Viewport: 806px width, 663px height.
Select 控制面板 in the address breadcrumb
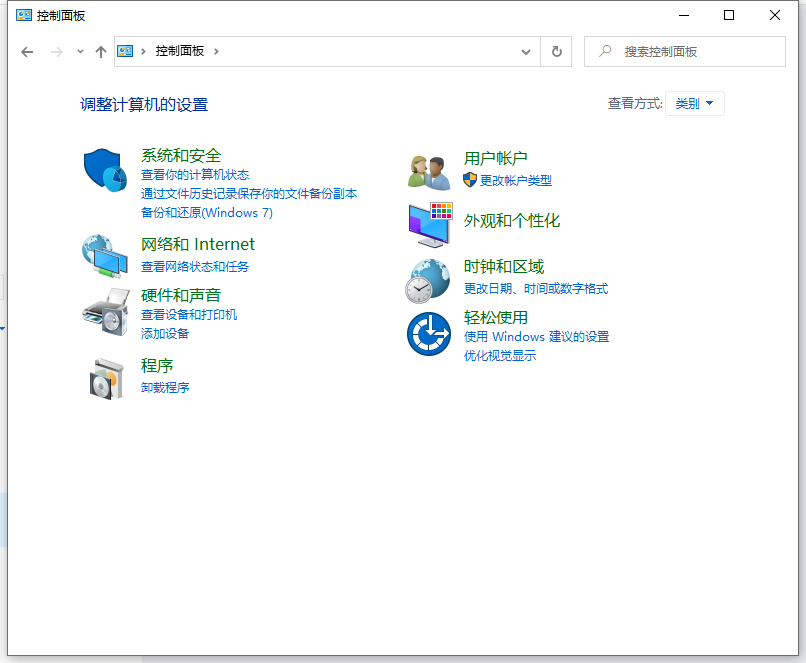179,51
